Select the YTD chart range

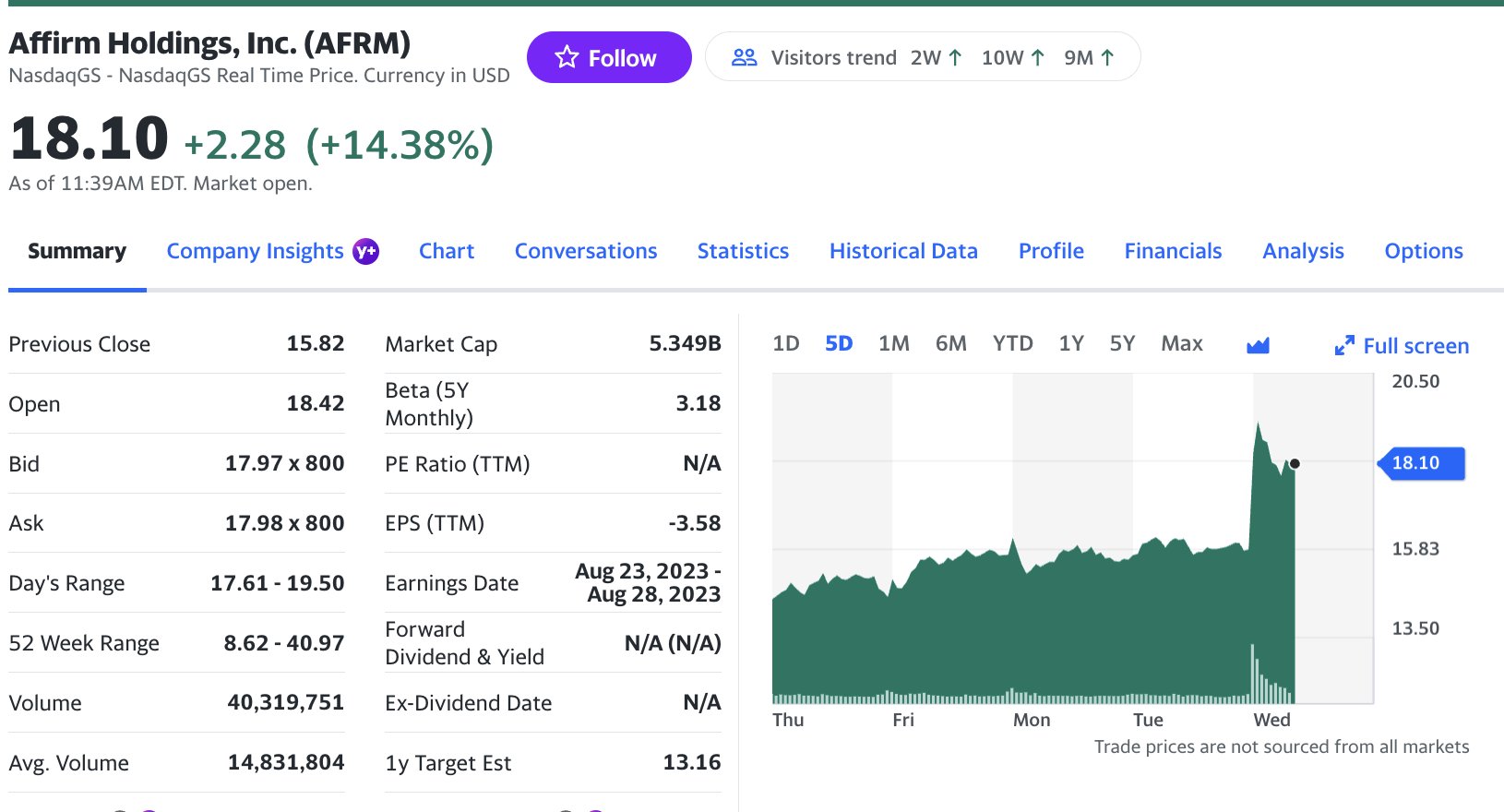coord(1012,344)
